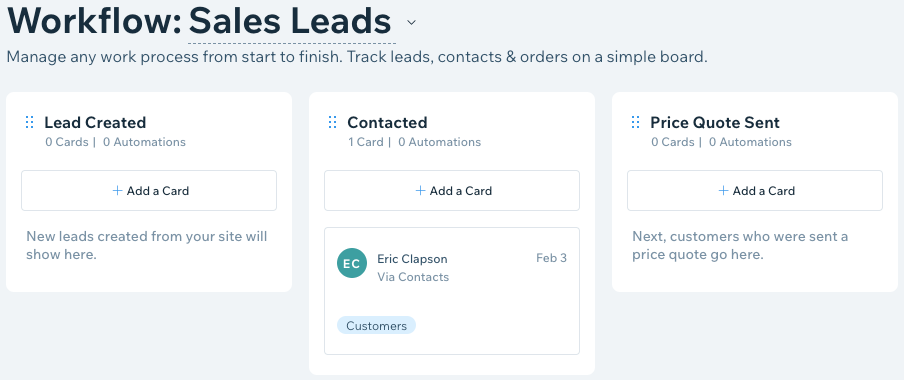Click the Lead Created column title

[x=95, y=122]
